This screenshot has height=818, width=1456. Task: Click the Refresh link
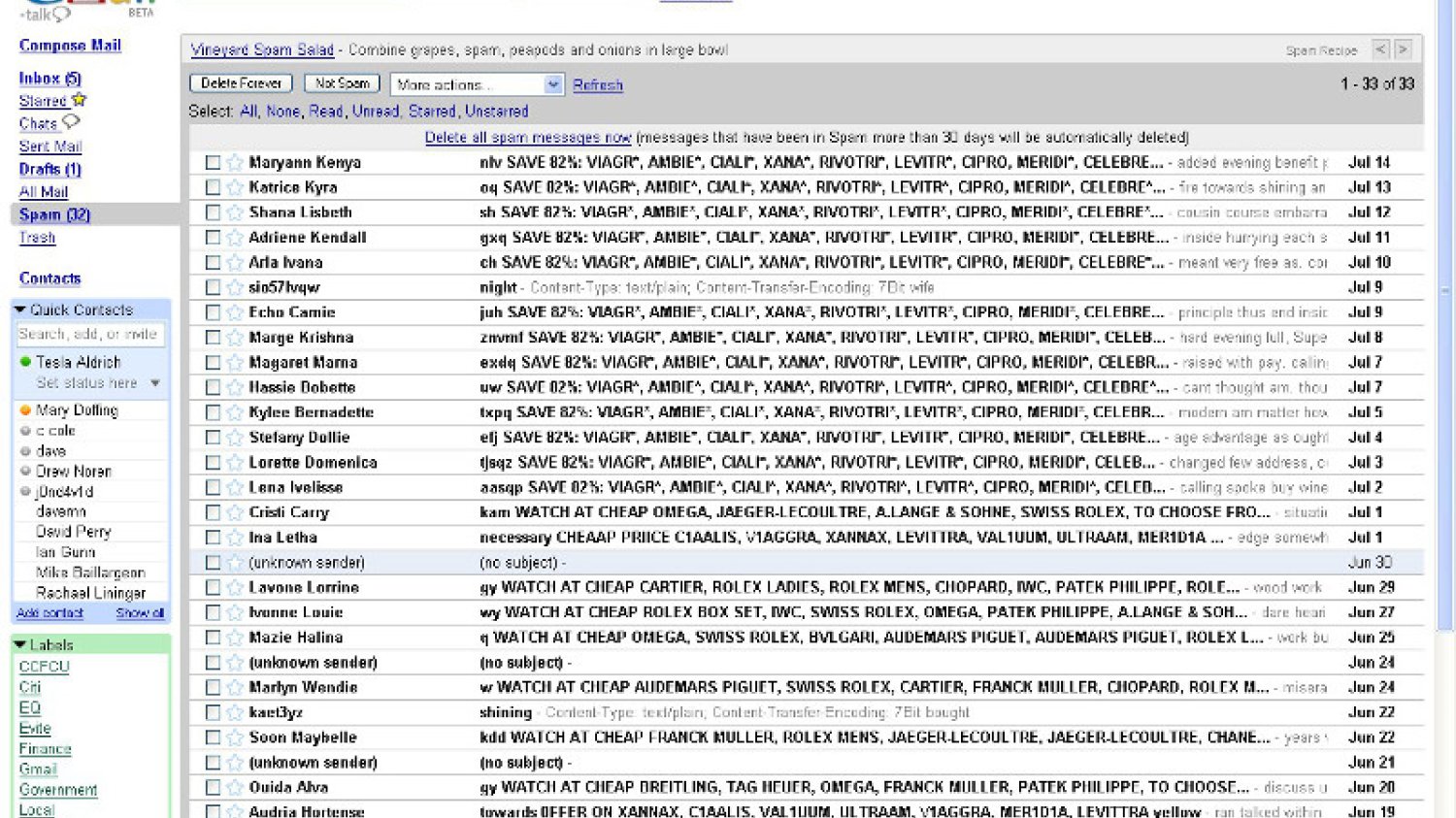(598, 85)
